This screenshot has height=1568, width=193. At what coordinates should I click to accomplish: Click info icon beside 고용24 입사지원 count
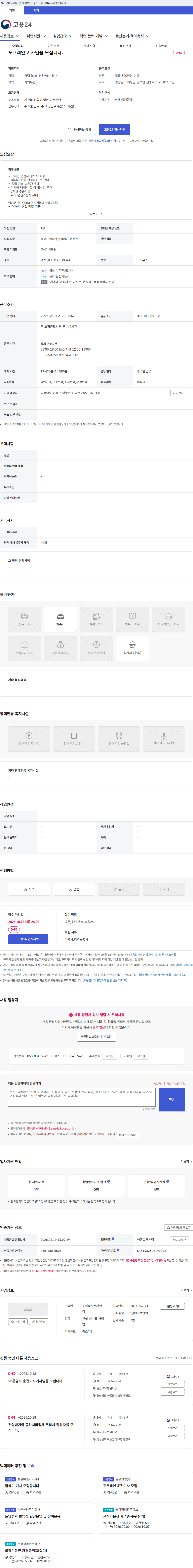click(x=167, y=1182)
